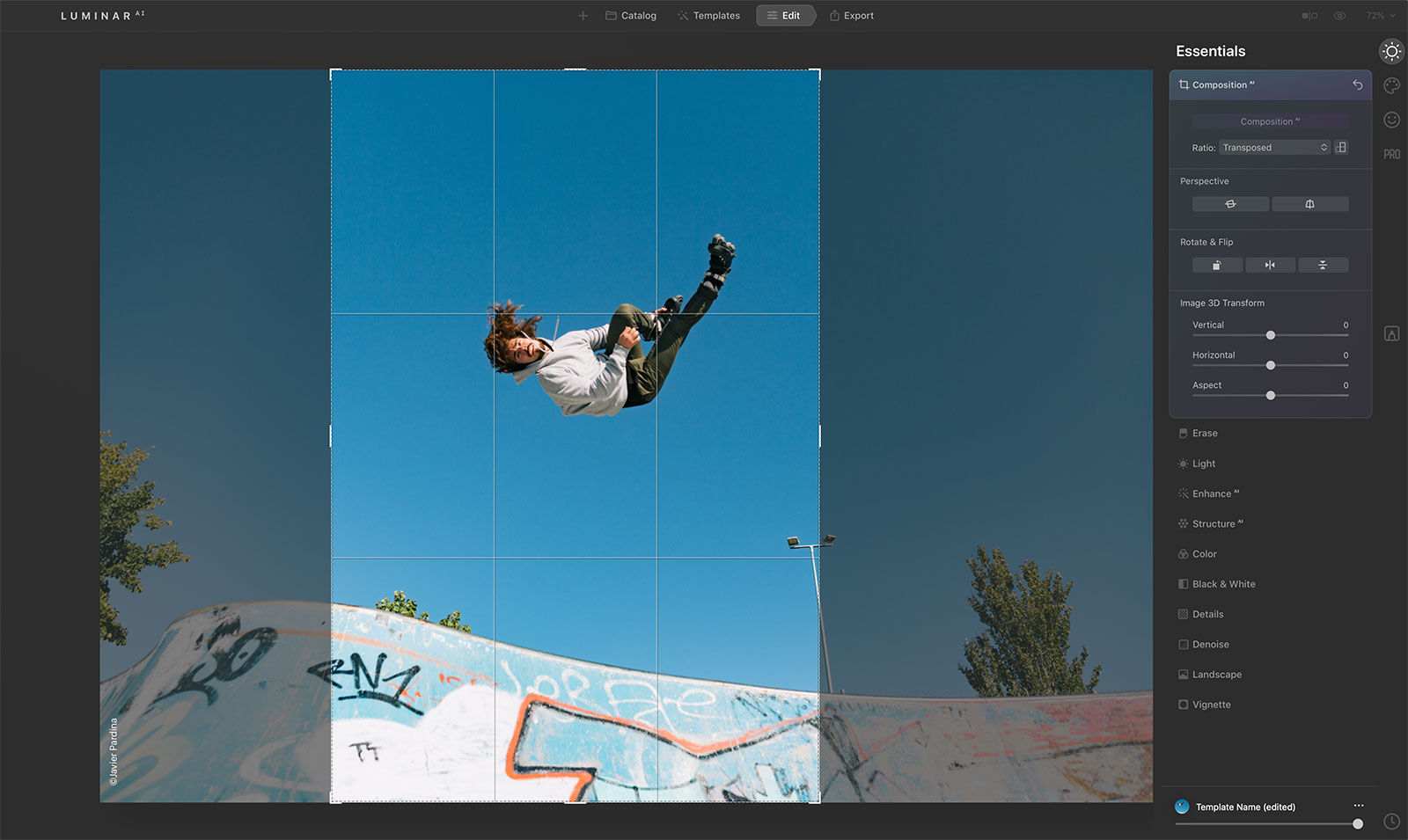The width and height of the screenshot is (1408, 840).
Task: Flip image vertically
Action: pyautogui.click(x=1323, y=265)
